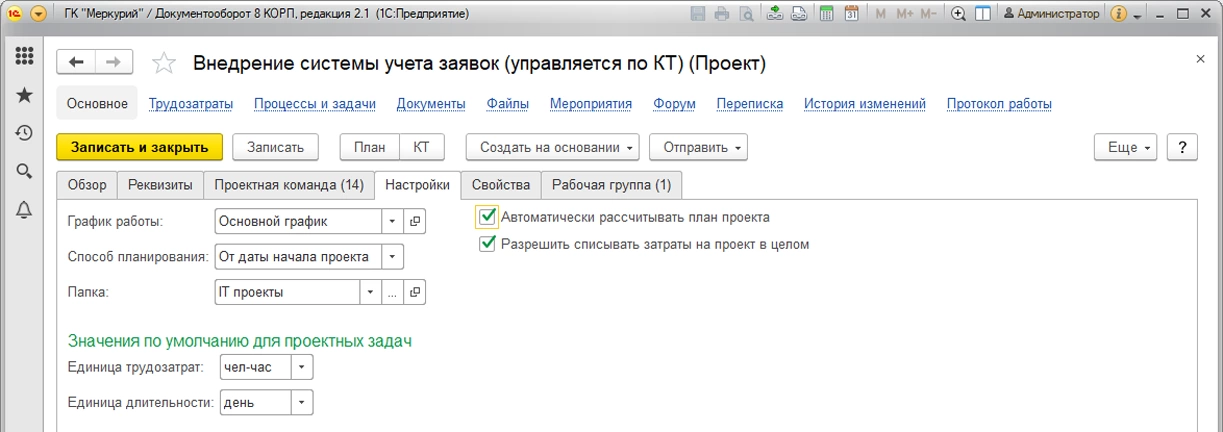Screen dimensions: 1223x432
Task: Click the zoom magnifier icon in title bar
Action: [959, 14]
